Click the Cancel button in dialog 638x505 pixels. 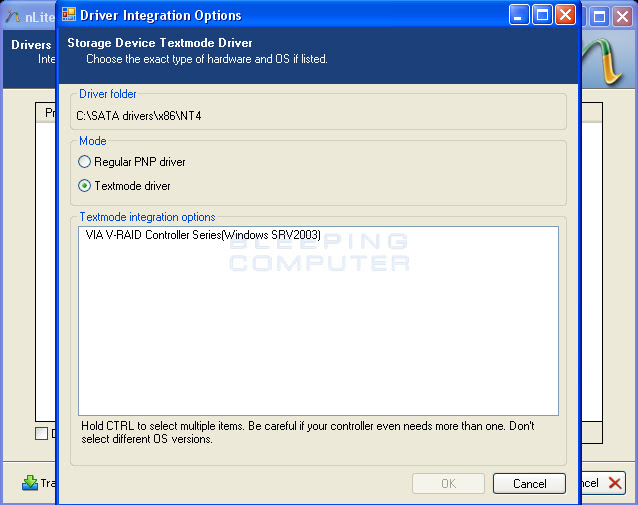click(529, 483)
